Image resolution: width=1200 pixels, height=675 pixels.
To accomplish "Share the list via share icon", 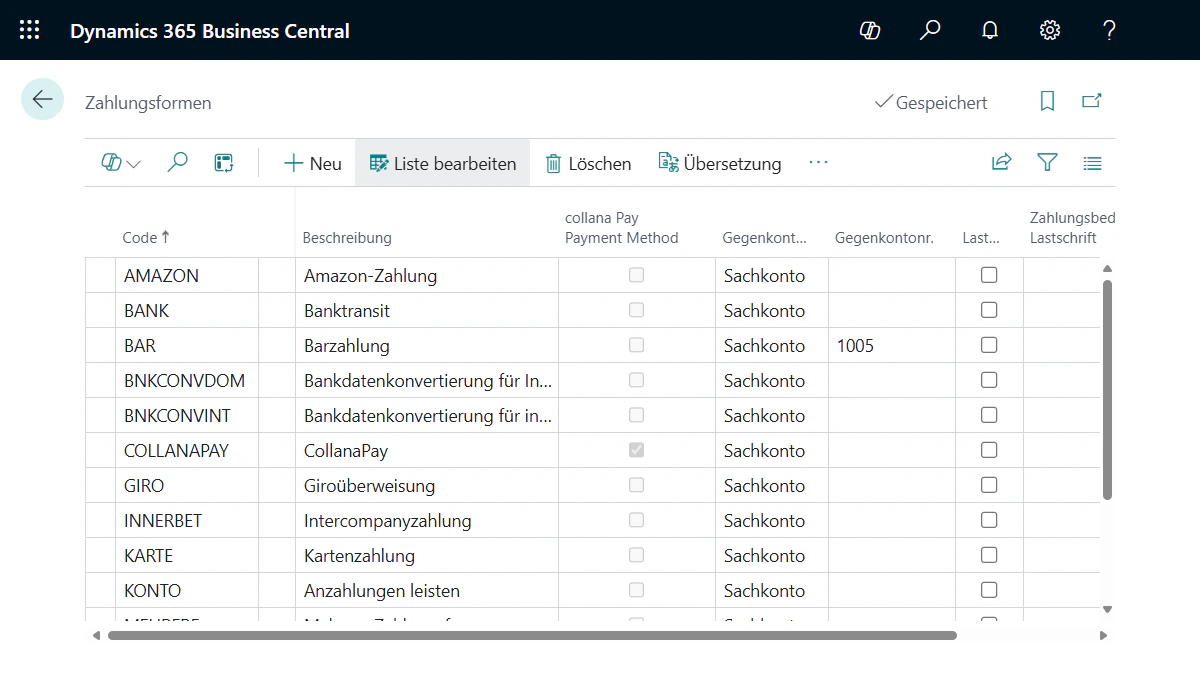I will click(x=1001, y=162).
